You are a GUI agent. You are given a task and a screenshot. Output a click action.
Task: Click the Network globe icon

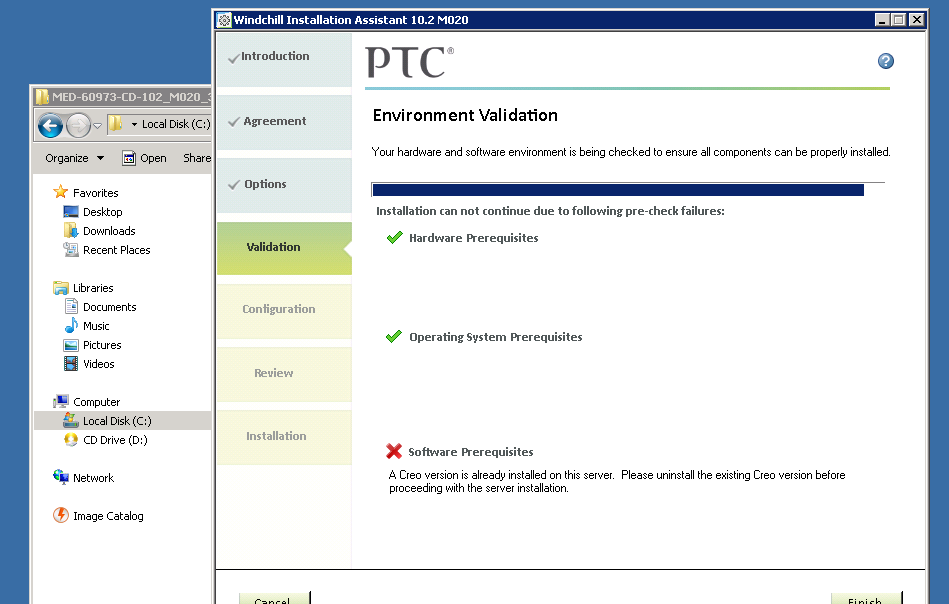(x=61, y=477)
